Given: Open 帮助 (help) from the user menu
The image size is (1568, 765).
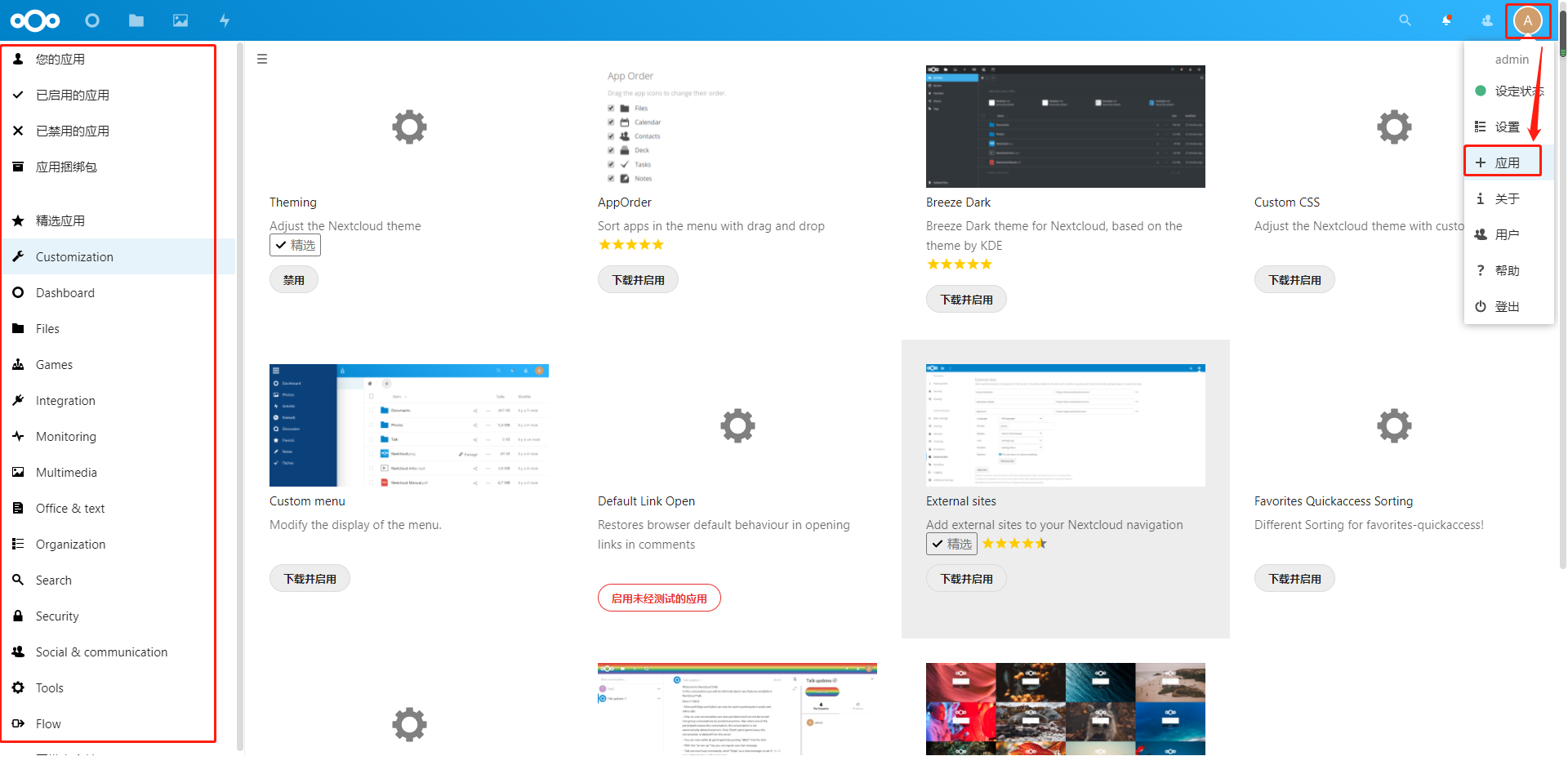Looking at the screenshot, I should [x=1508, y=270].
